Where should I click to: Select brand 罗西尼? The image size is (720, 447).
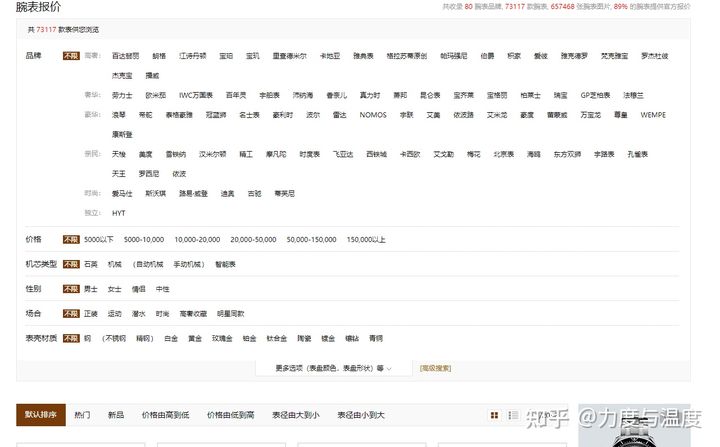pos(149,174)
